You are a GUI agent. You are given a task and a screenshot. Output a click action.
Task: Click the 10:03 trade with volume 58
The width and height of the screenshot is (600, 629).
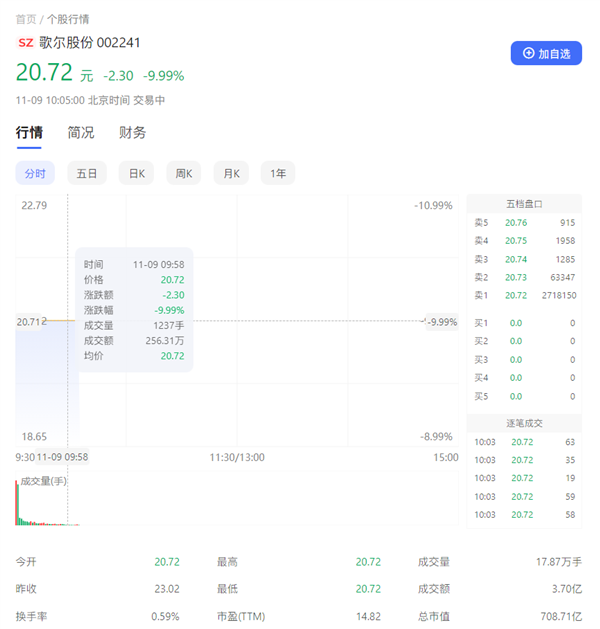525,515
